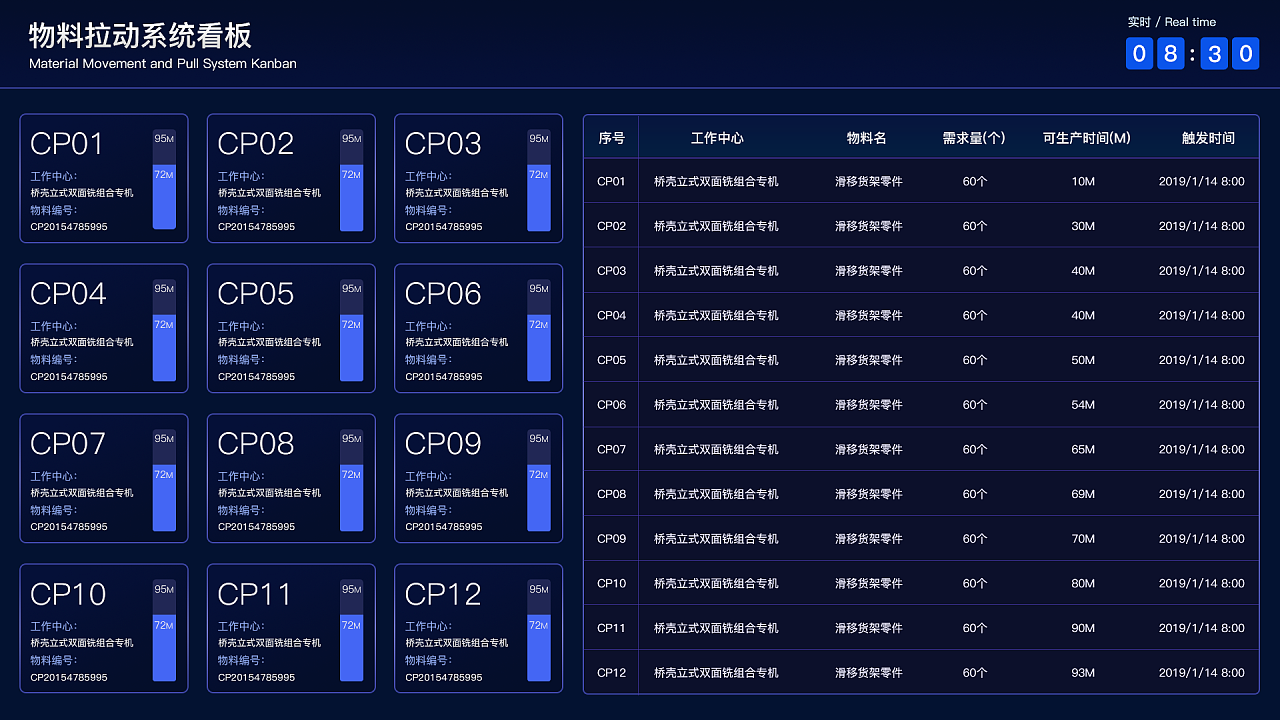Click the 60个 demand in CP01 row

(975, 182)
